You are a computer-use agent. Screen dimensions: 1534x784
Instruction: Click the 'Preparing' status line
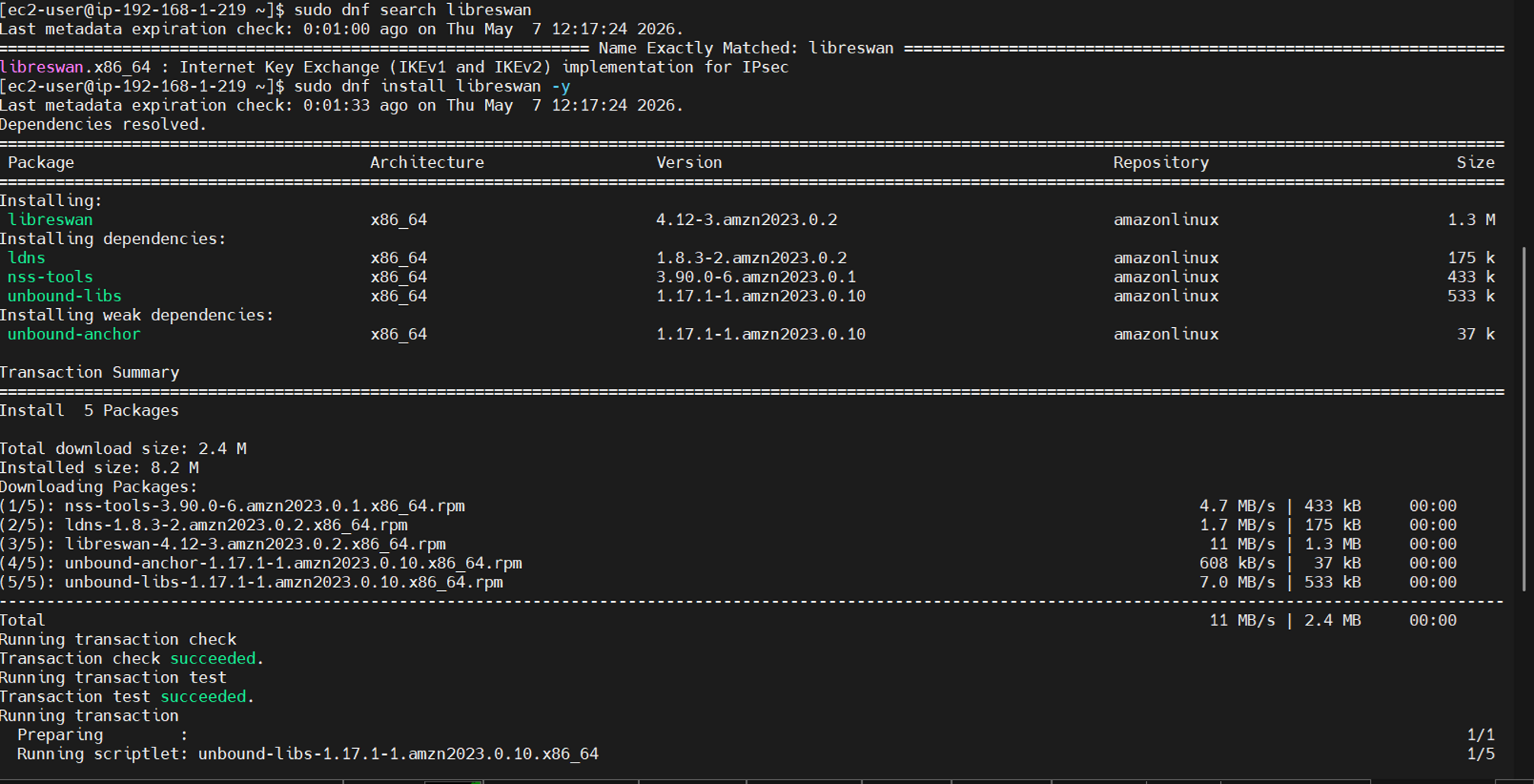[102, 734]
